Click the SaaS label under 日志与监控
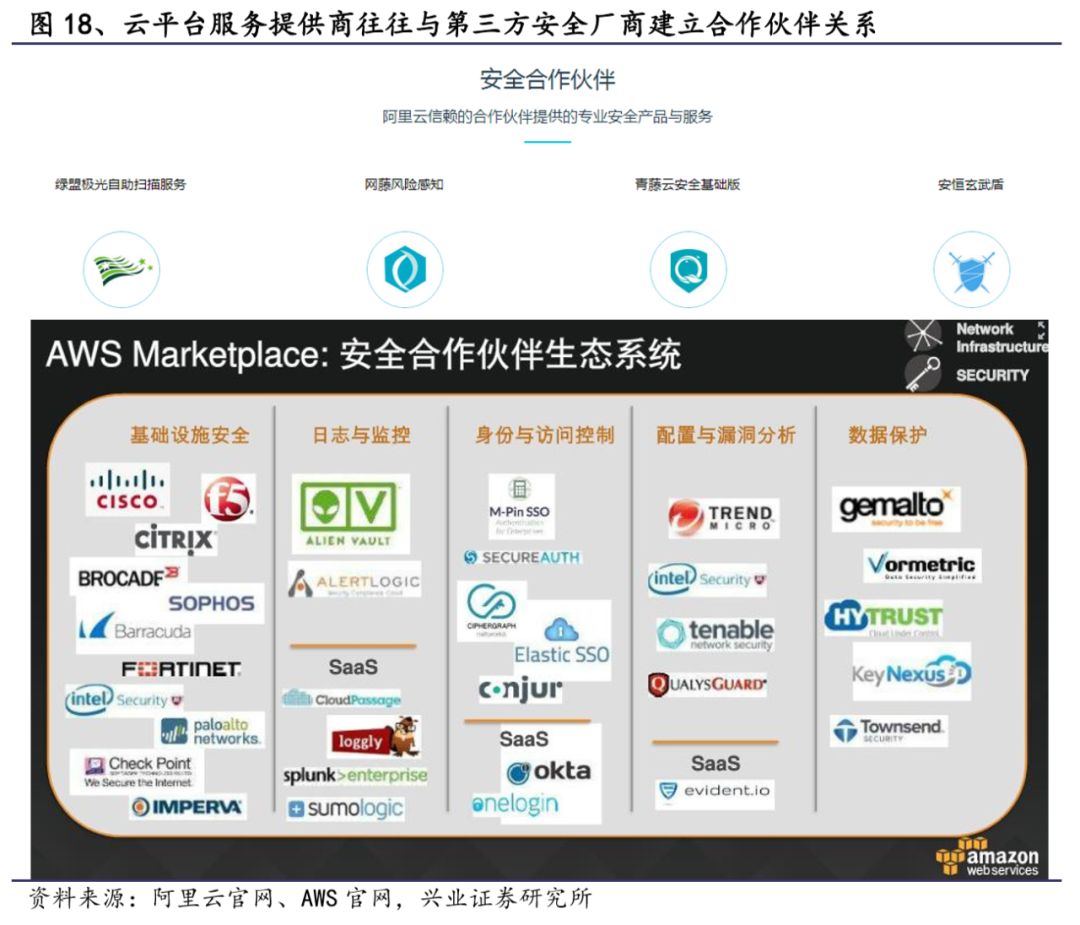This screenshot has width=1080, height=925. tap(353, 667)
